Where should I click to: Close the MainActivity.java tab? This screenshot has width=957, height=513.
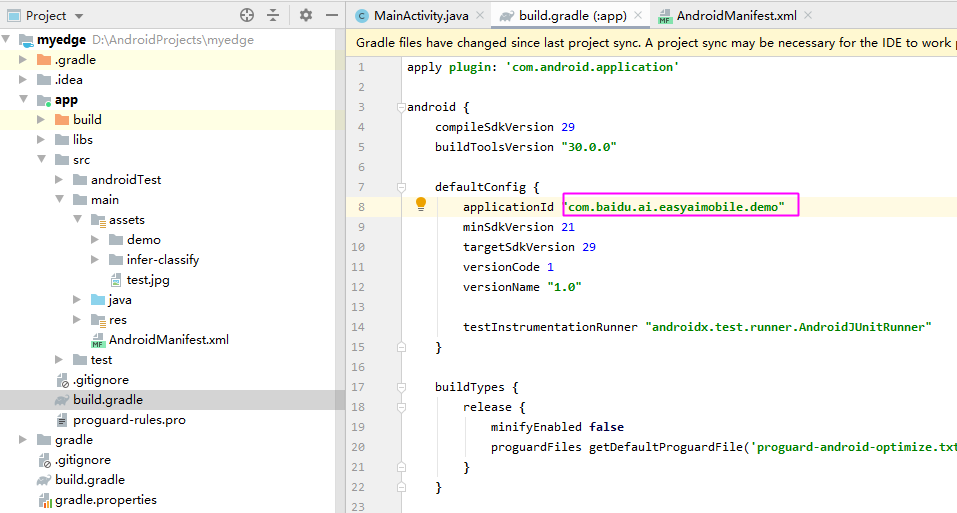pos(480,15)
